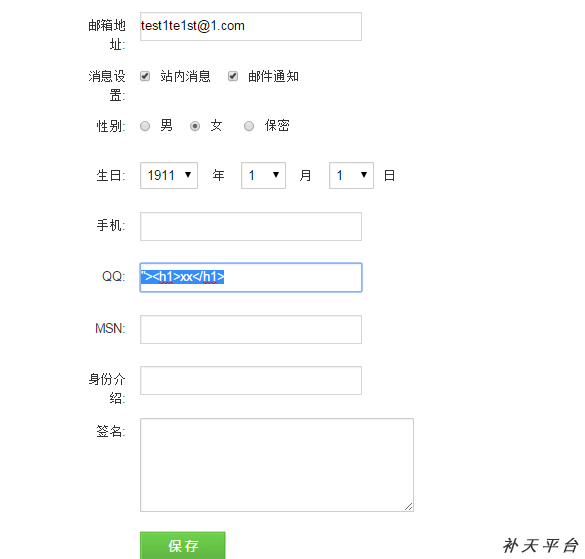Select the 保密 gender radio button
The height and width of the screenshot is (559, 585).
coord(249,126)
